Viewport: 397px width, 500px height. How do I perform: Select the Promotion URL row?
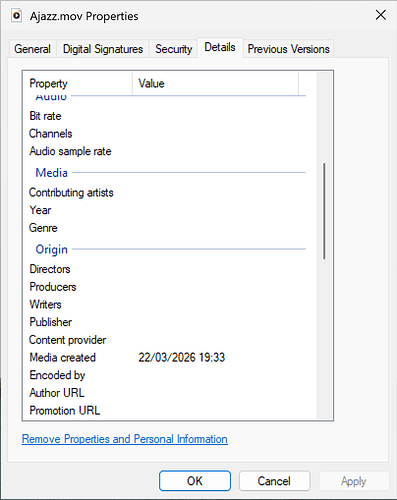pos(167,410)
